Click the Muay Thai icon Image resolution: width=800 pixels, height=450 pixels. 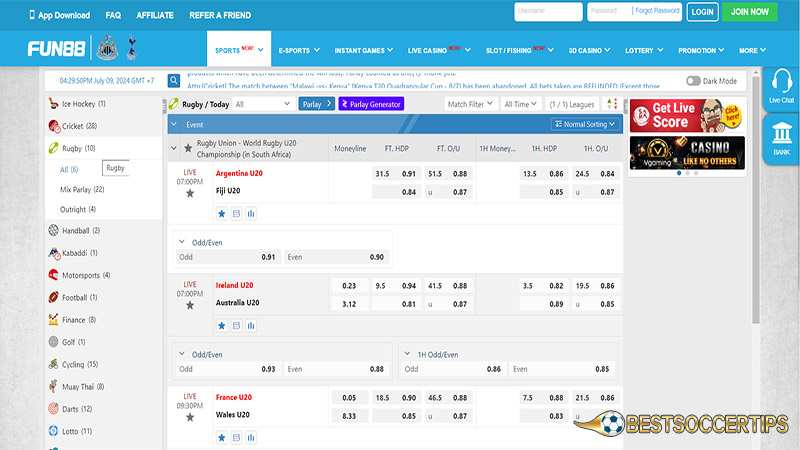click(54, 386)
